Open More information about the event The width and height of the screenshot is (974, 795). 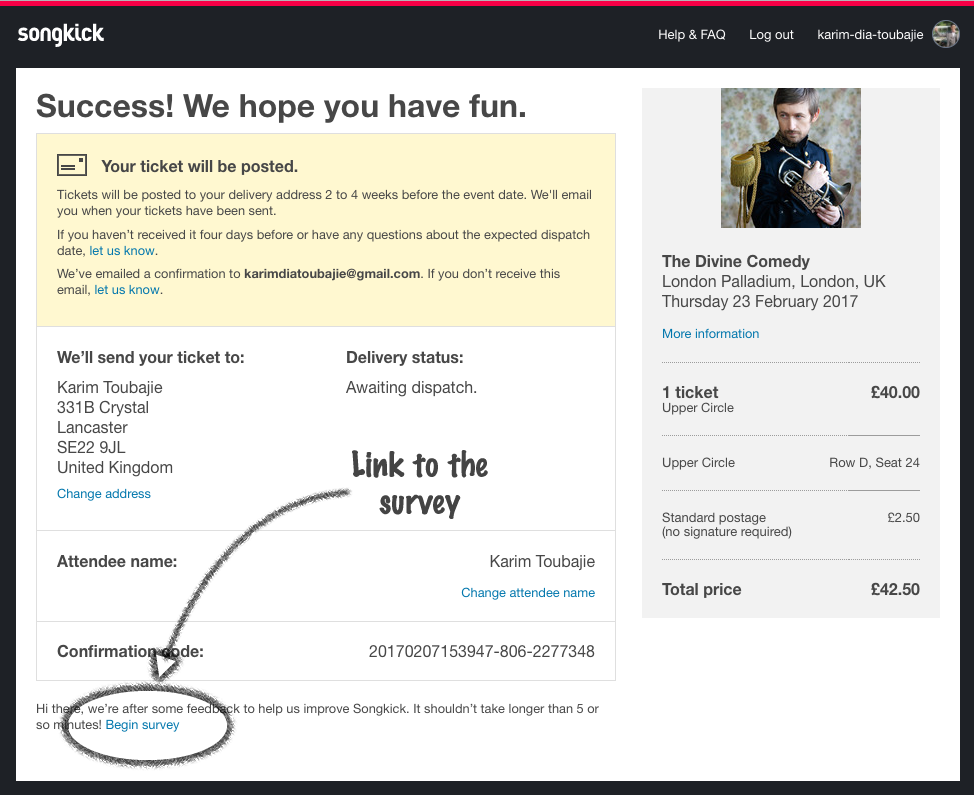[x=710, y=334]
